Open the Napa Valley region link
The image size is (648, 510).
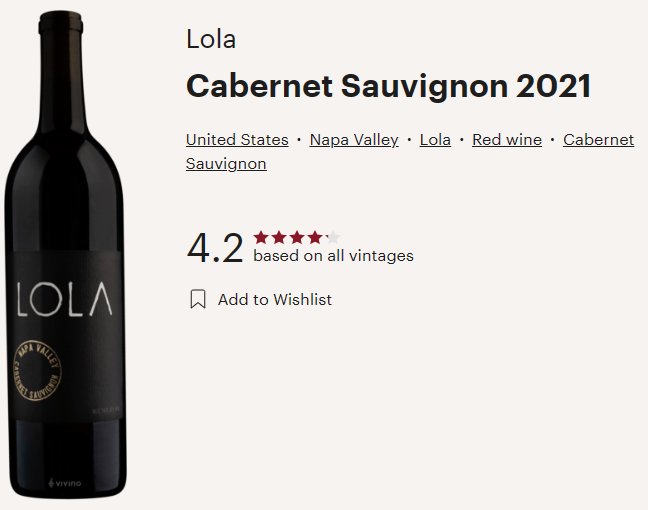click(354, 140)
